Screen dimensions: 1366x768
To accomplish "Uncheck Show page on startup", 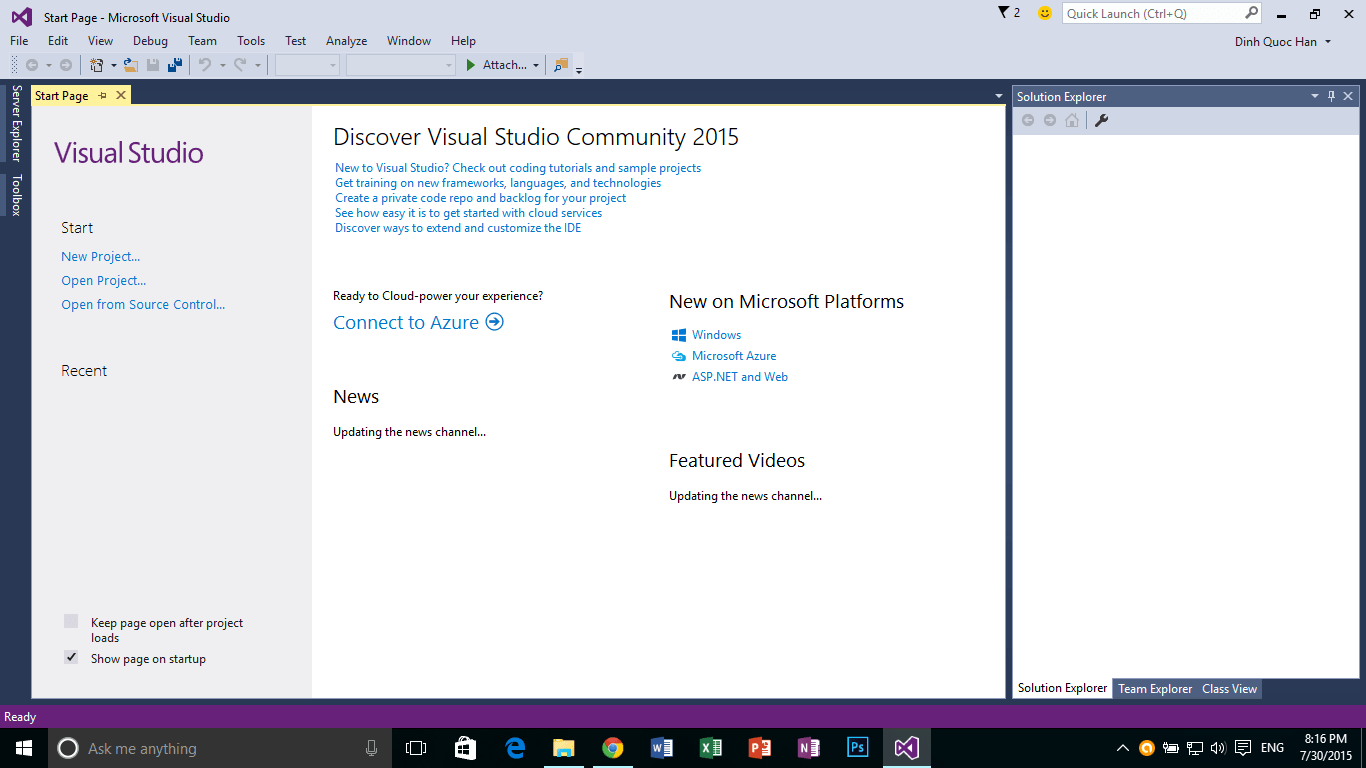I will [x=71, y=658].
